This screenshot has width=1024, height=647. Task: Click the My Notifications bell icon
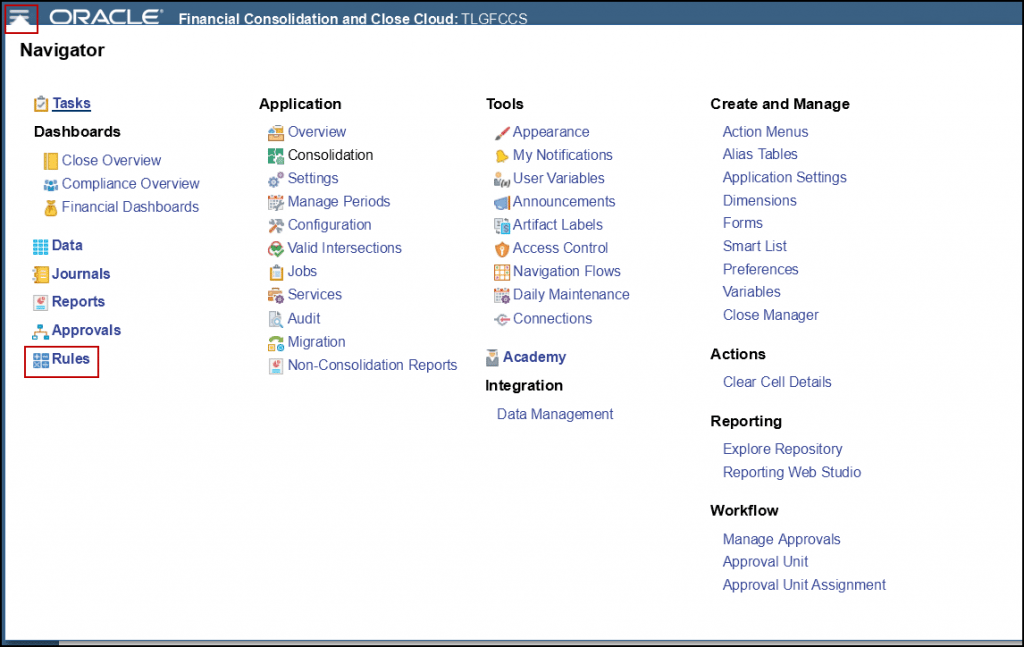point(502,156)
